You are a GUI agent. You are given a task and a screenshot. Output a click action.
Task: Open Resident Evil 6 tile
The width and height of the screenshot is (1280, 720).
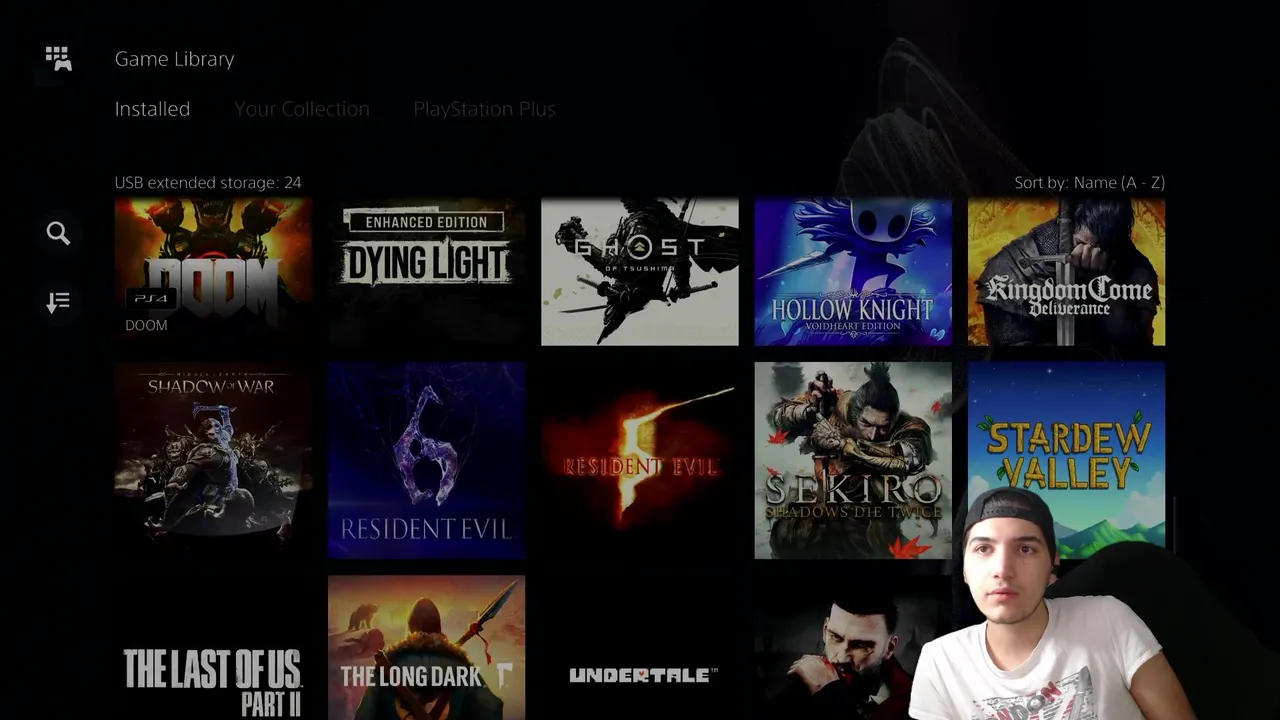[x=426, y=460]
